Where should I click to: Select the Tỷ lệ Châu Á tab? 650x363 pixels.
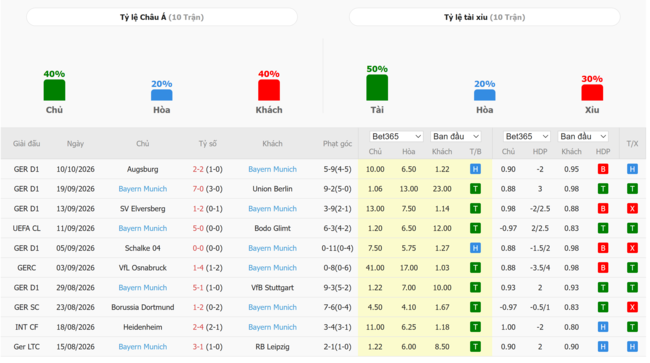[x=162, y=17]
